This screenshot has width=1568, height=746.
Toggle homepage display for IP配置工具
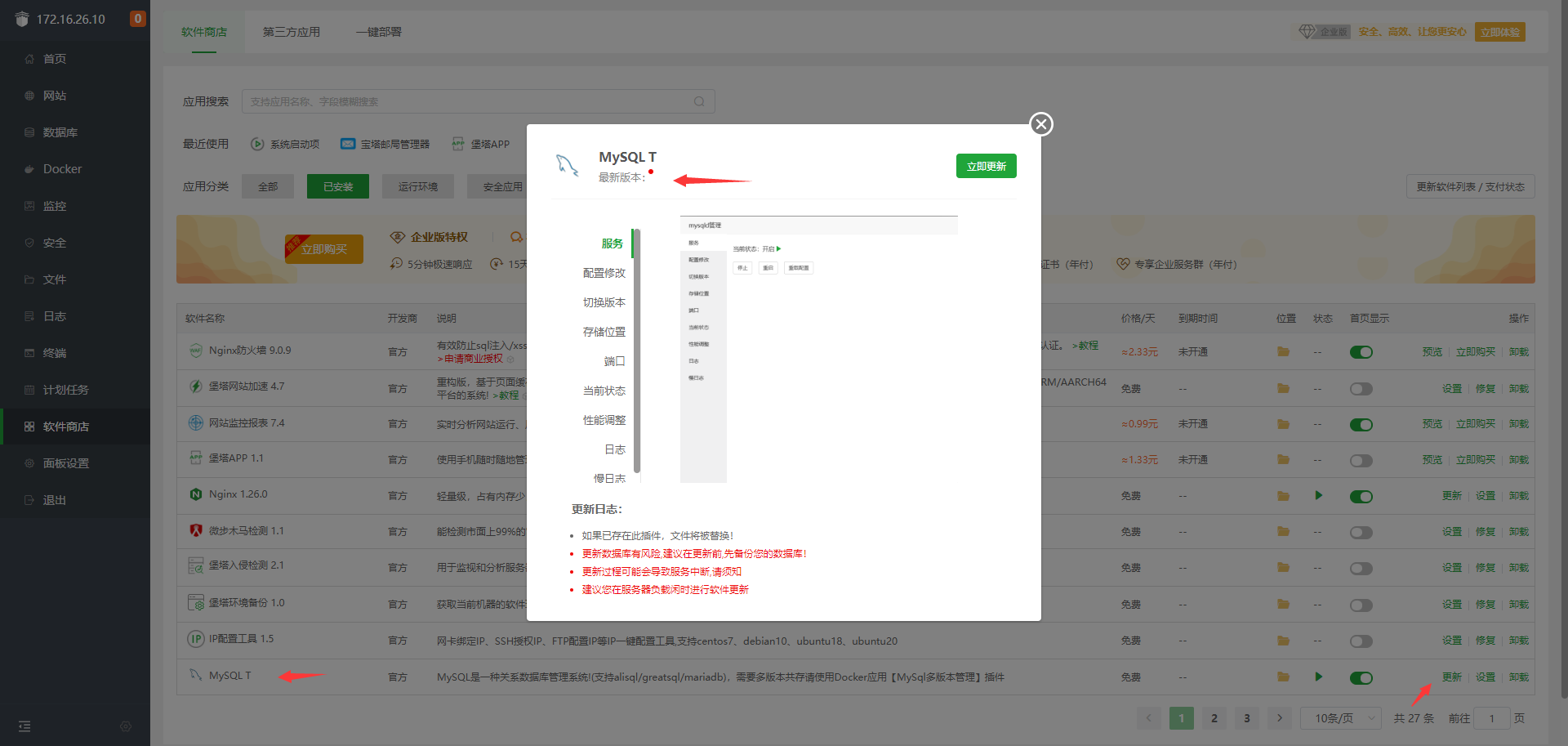[1361, 641]
